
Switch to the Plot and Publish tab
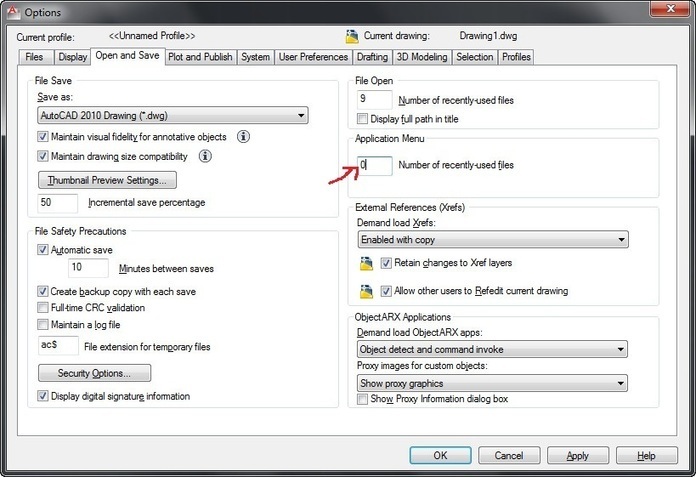200,57
